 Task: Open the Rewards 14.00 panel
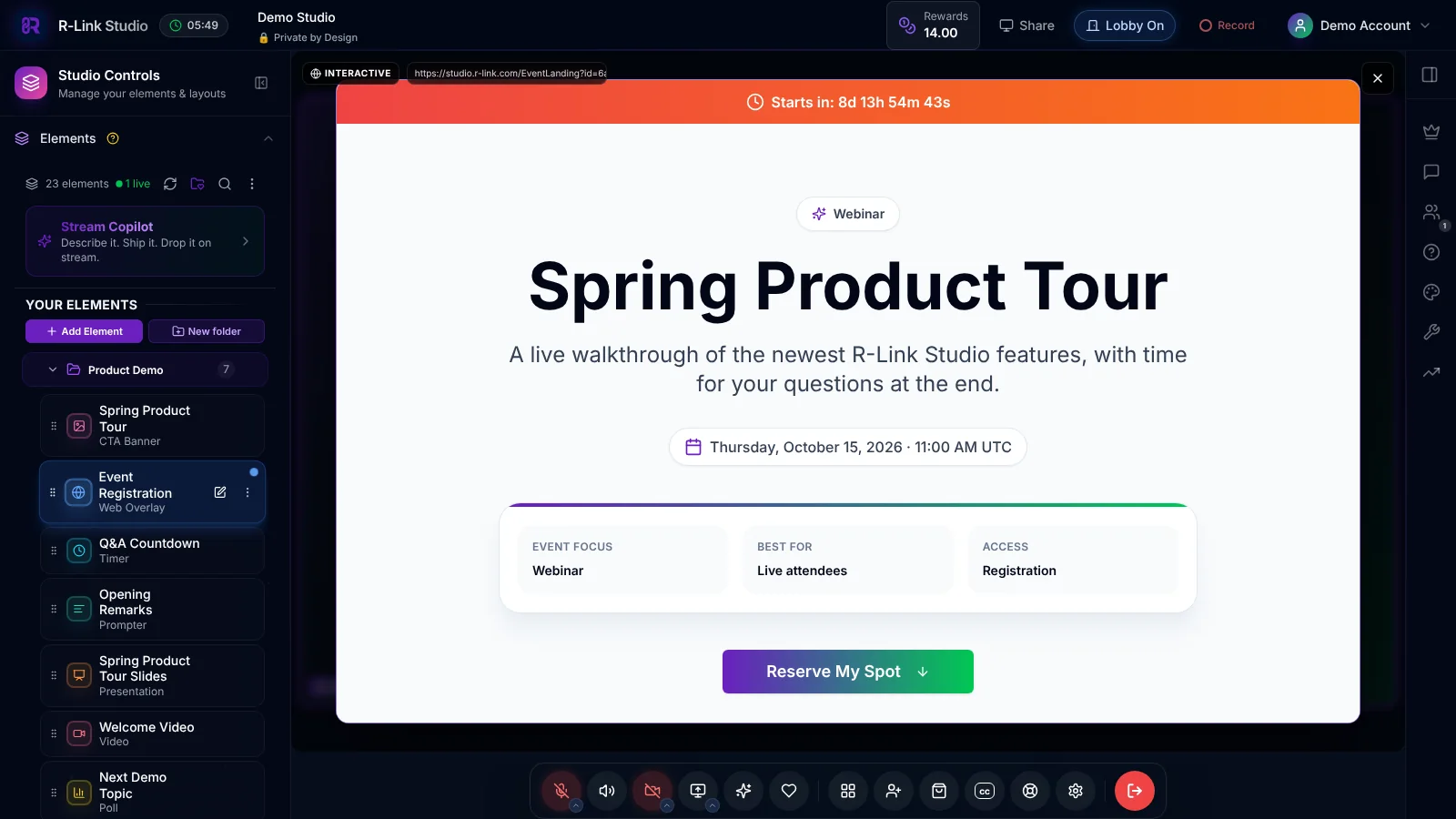coord(933,25)
